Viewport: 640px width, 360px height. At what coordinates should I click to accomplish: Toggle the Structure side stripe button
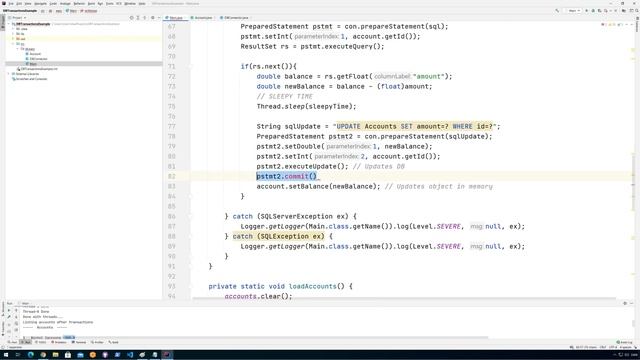pos(2,308)
